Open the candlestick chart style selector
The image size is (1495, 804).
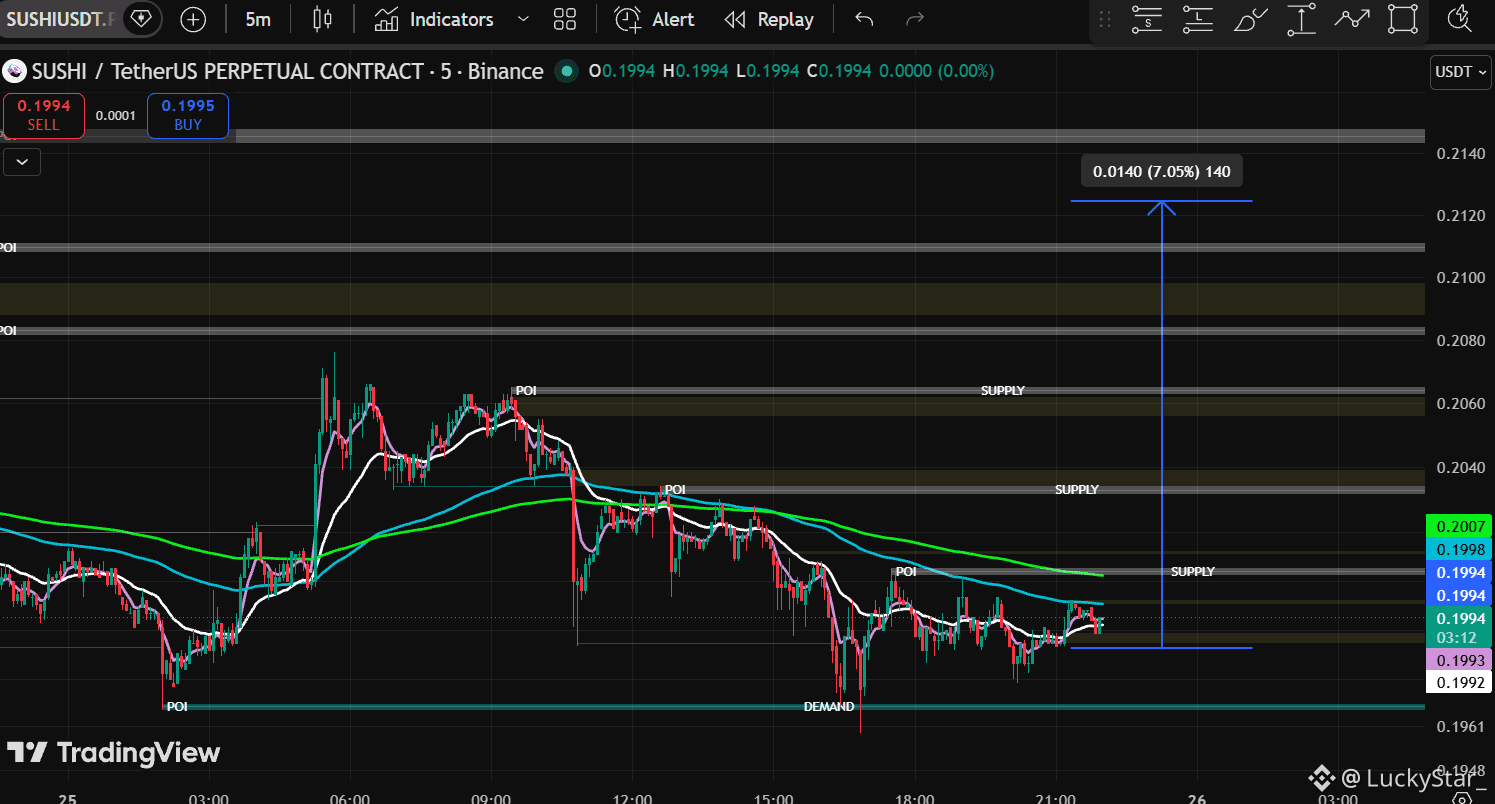322,19
